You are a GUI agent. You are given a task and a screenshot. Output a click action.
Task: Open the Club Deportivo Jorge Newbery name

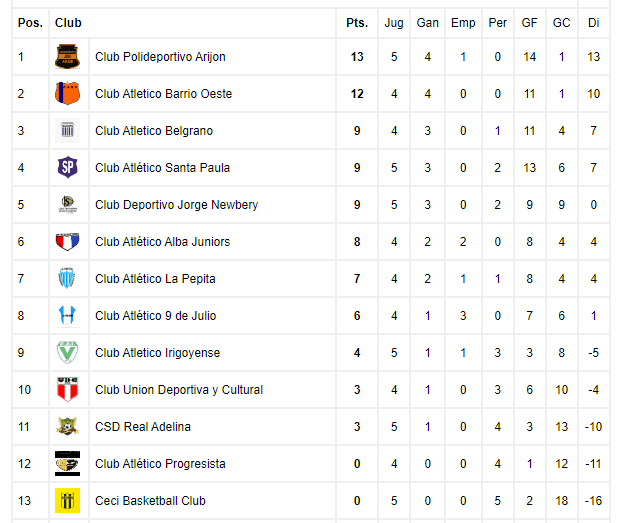176,205
